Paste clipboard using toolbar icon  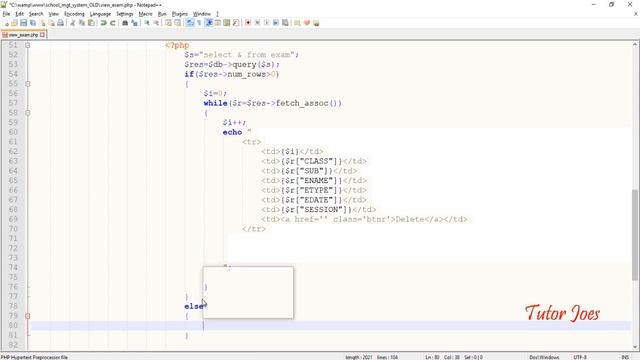pos(91,23)
